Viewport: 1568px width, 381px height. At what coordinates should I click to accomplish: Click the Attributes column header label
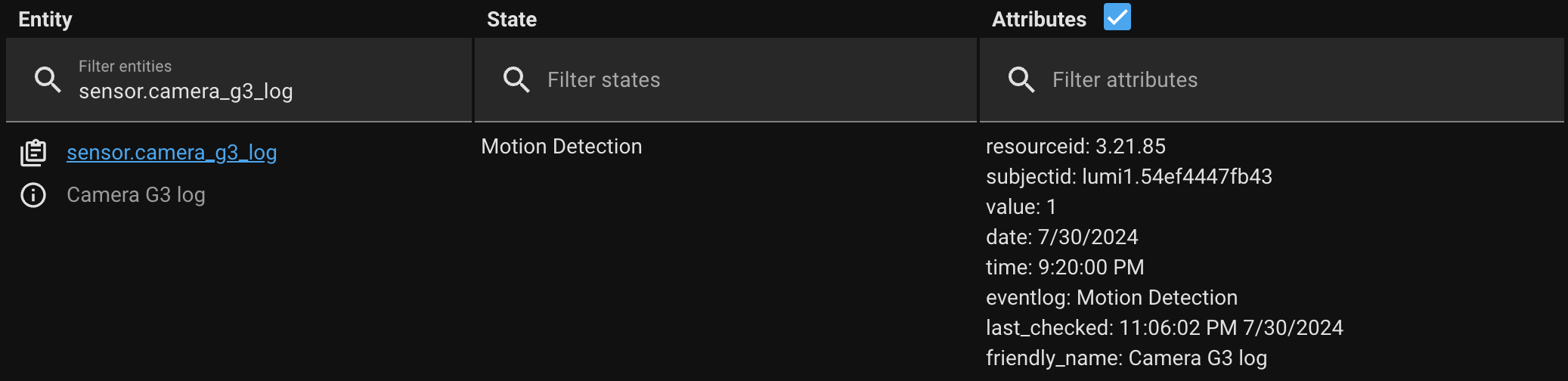[x=1039, y=20]
